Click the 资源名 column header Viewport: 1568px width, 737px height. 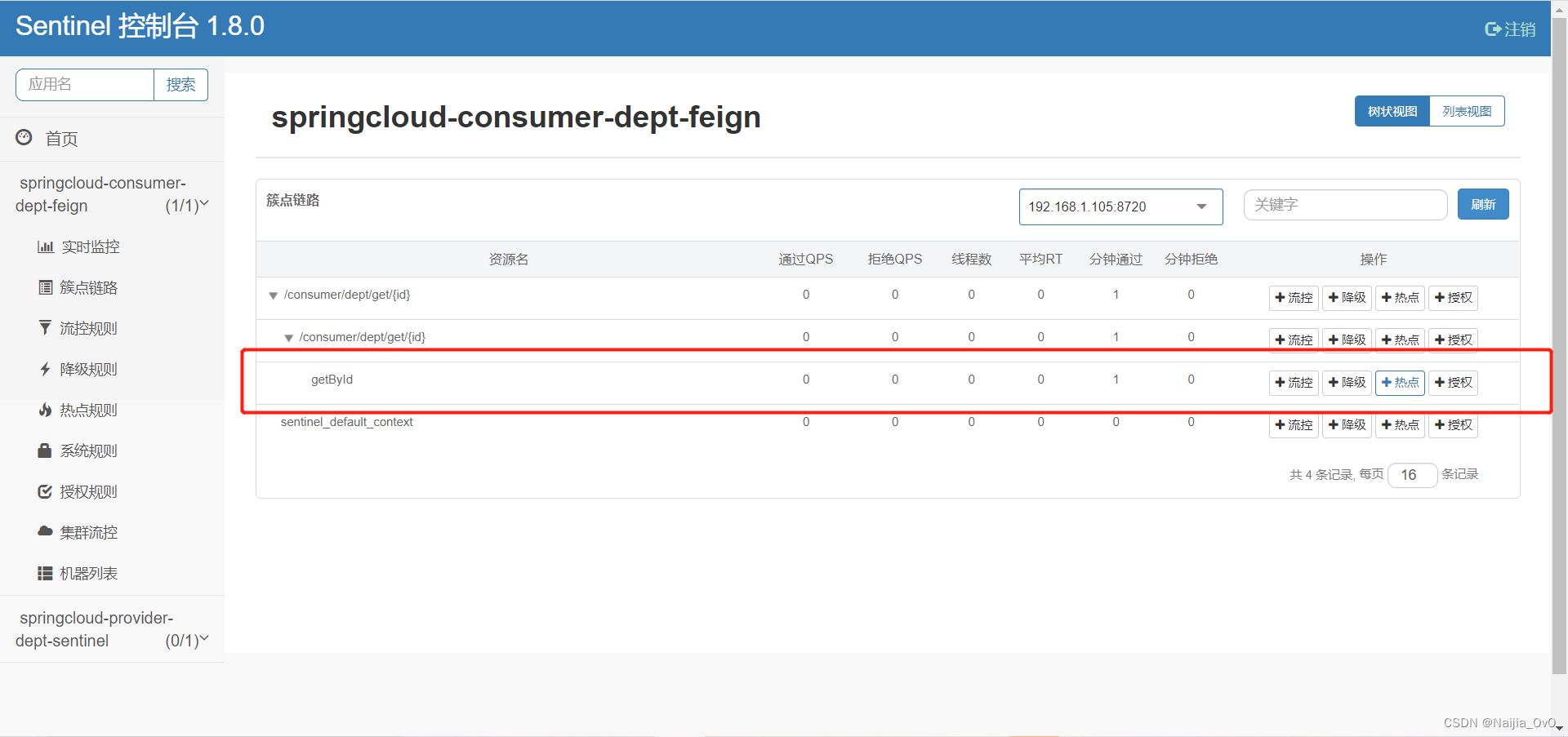point(509,259)
